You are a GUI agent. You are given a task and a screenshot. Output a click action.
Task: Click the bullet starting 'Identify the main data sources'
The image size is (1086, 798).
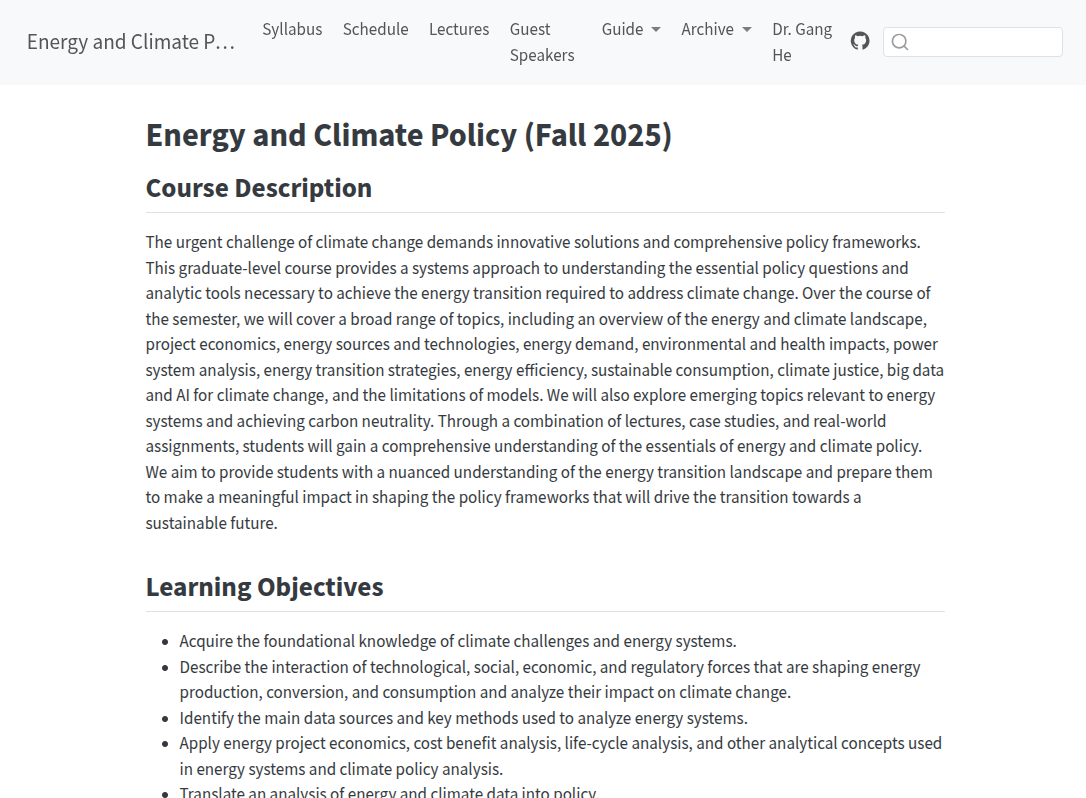(x=463, y=718)
